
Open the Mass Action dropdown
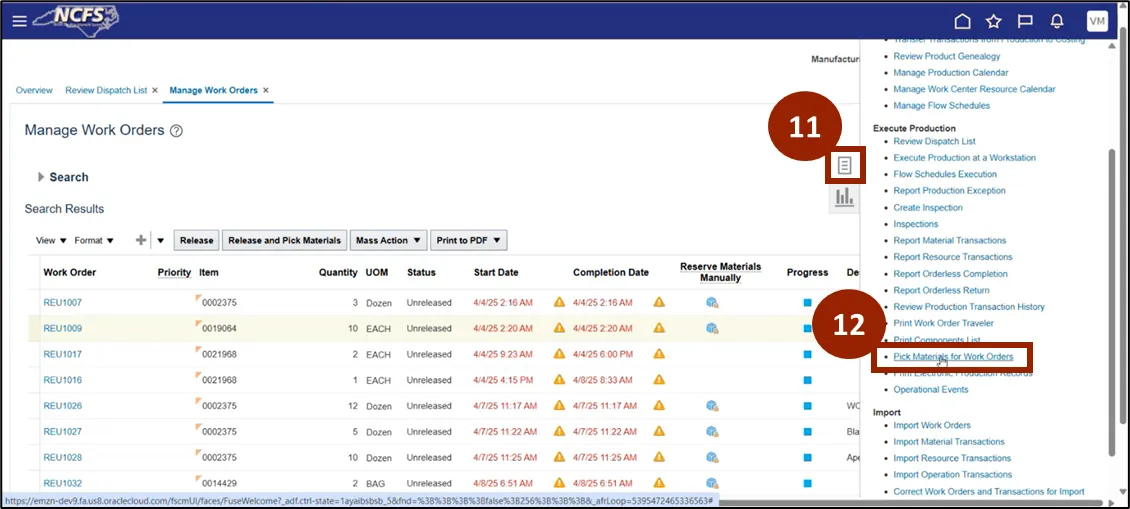pos(388,240)
